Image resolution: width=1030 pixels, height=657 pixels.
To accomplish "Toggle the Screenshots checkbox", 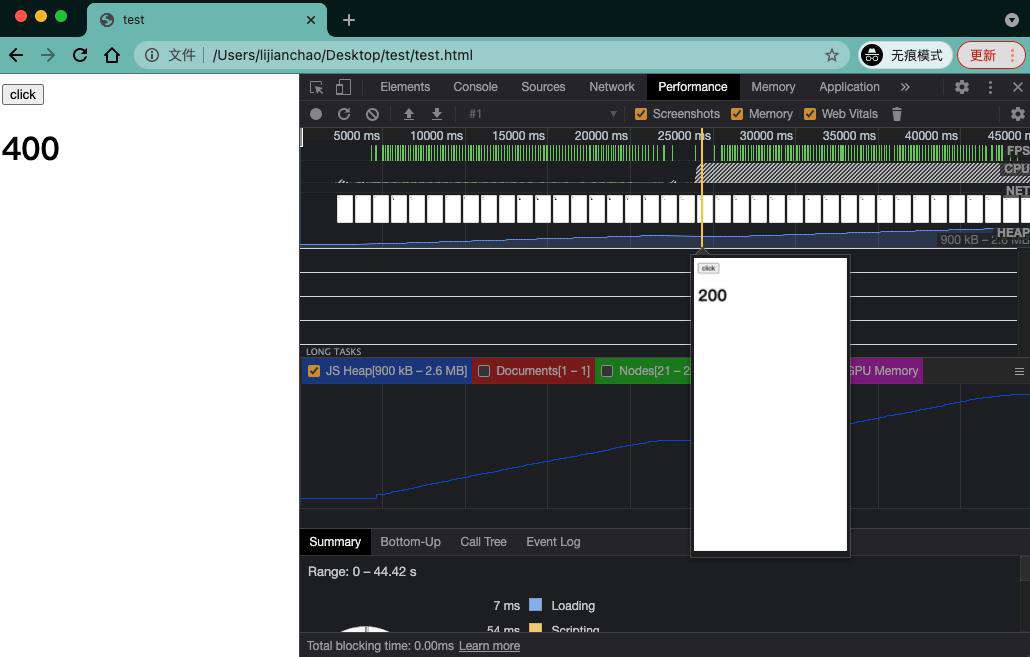I will pyautogui.click(x=640, y=114).
